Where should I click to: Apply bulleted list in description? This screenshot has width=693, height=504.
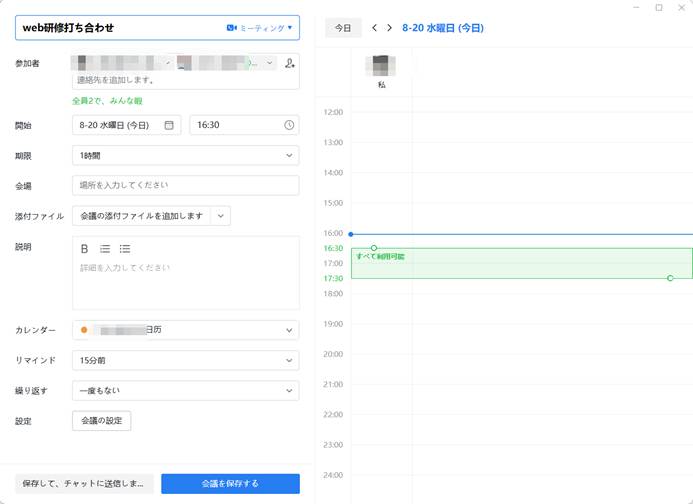point(125,249)
